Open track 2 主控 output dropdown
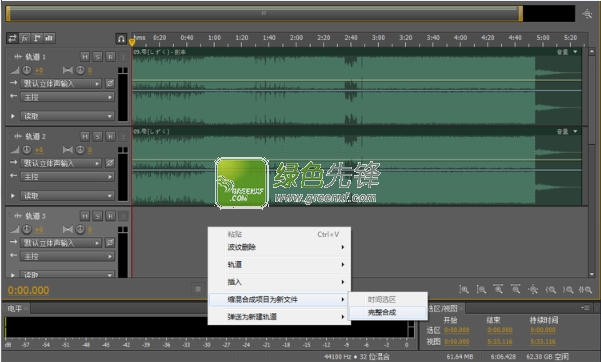 68,177
